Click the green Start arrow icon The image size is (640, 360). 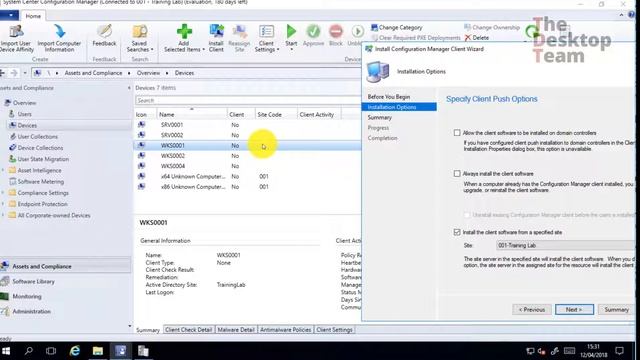click(291, 31)
